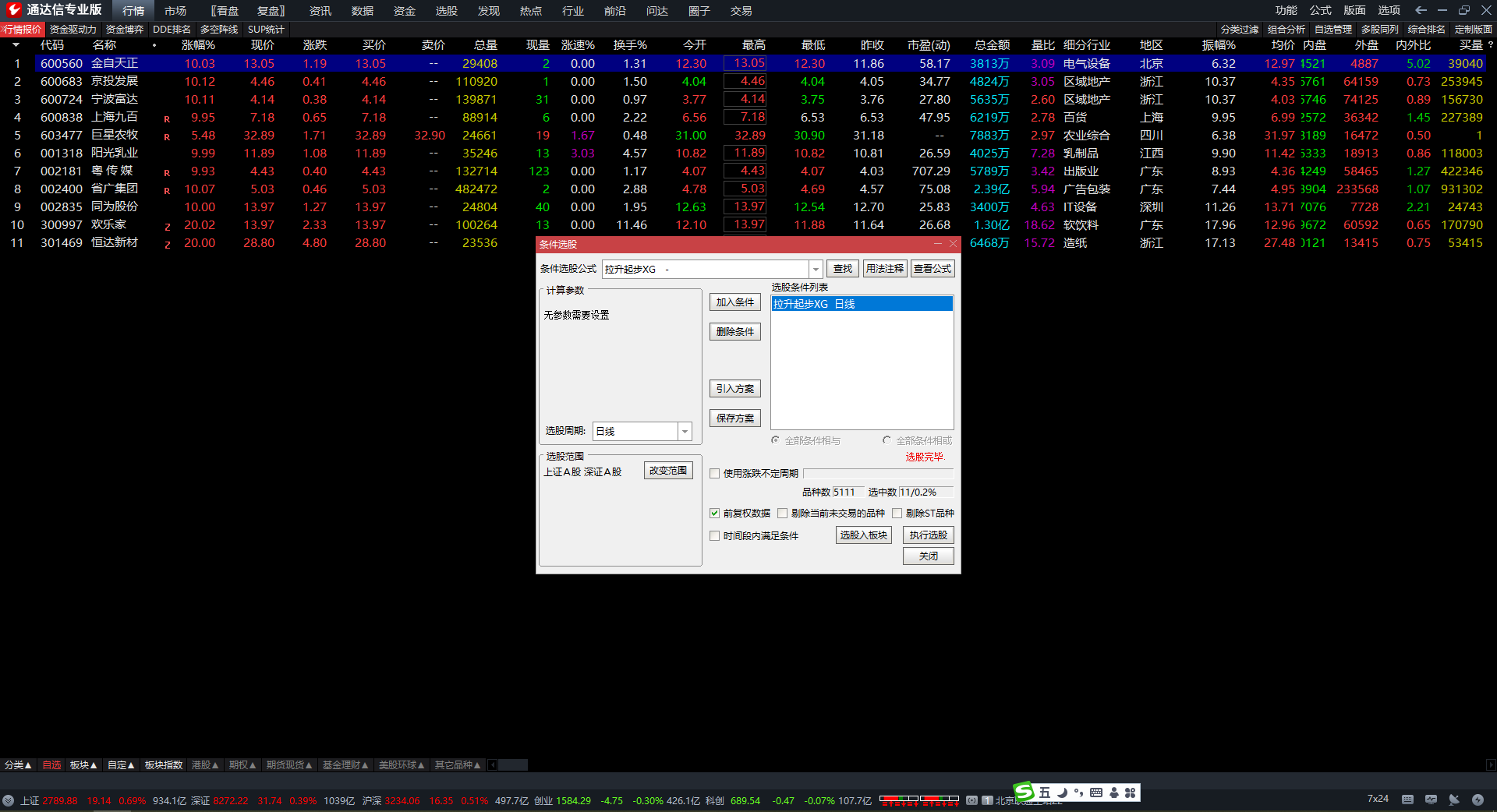Click 引入方案 button
The image size is (1497, 812).
pyautogui.click(x=735, y=389)
